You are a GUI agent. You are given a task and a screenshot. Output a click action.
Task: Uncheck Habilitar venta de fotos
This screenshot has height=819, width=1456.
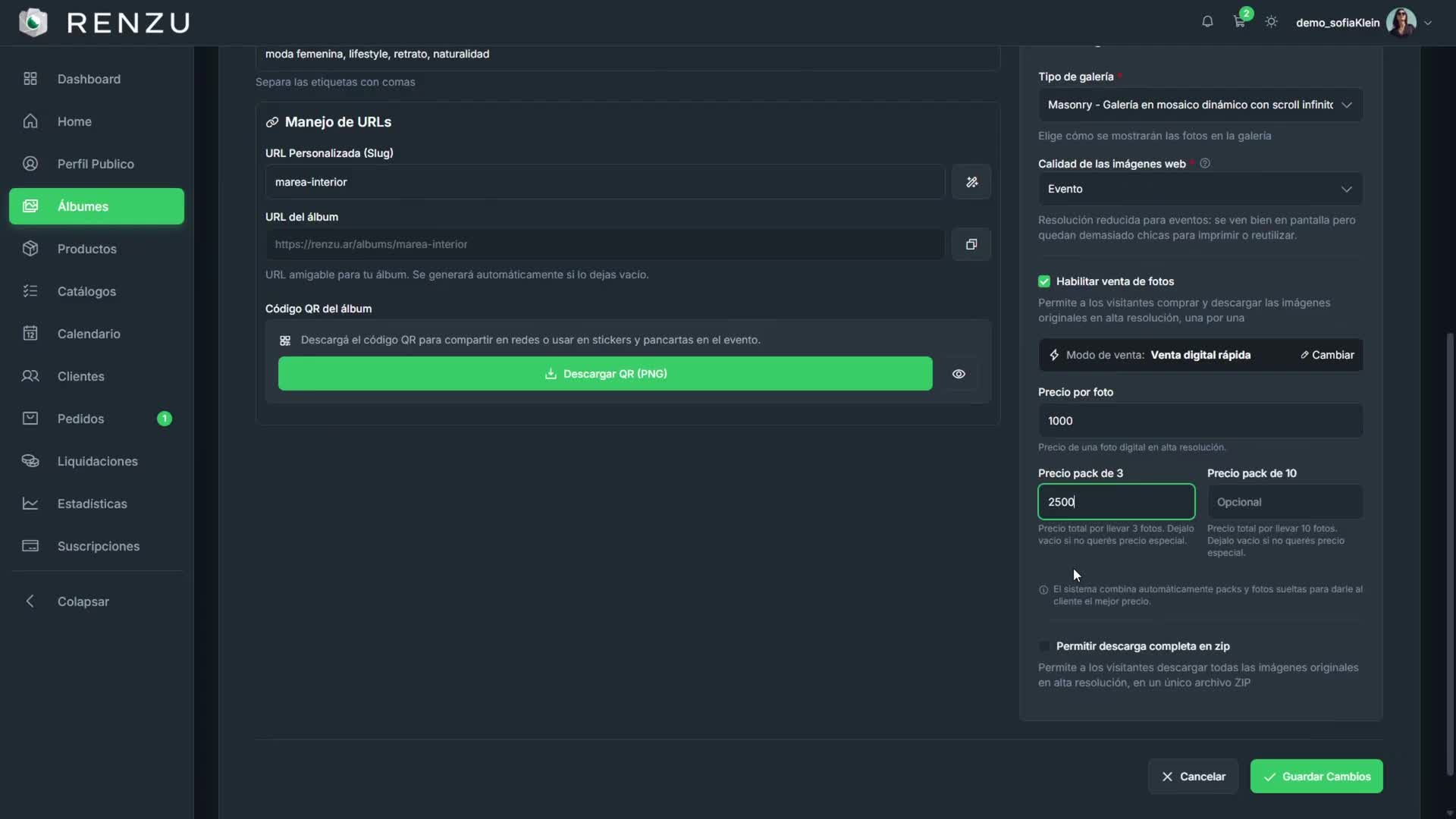click(x=1044, y=281)
